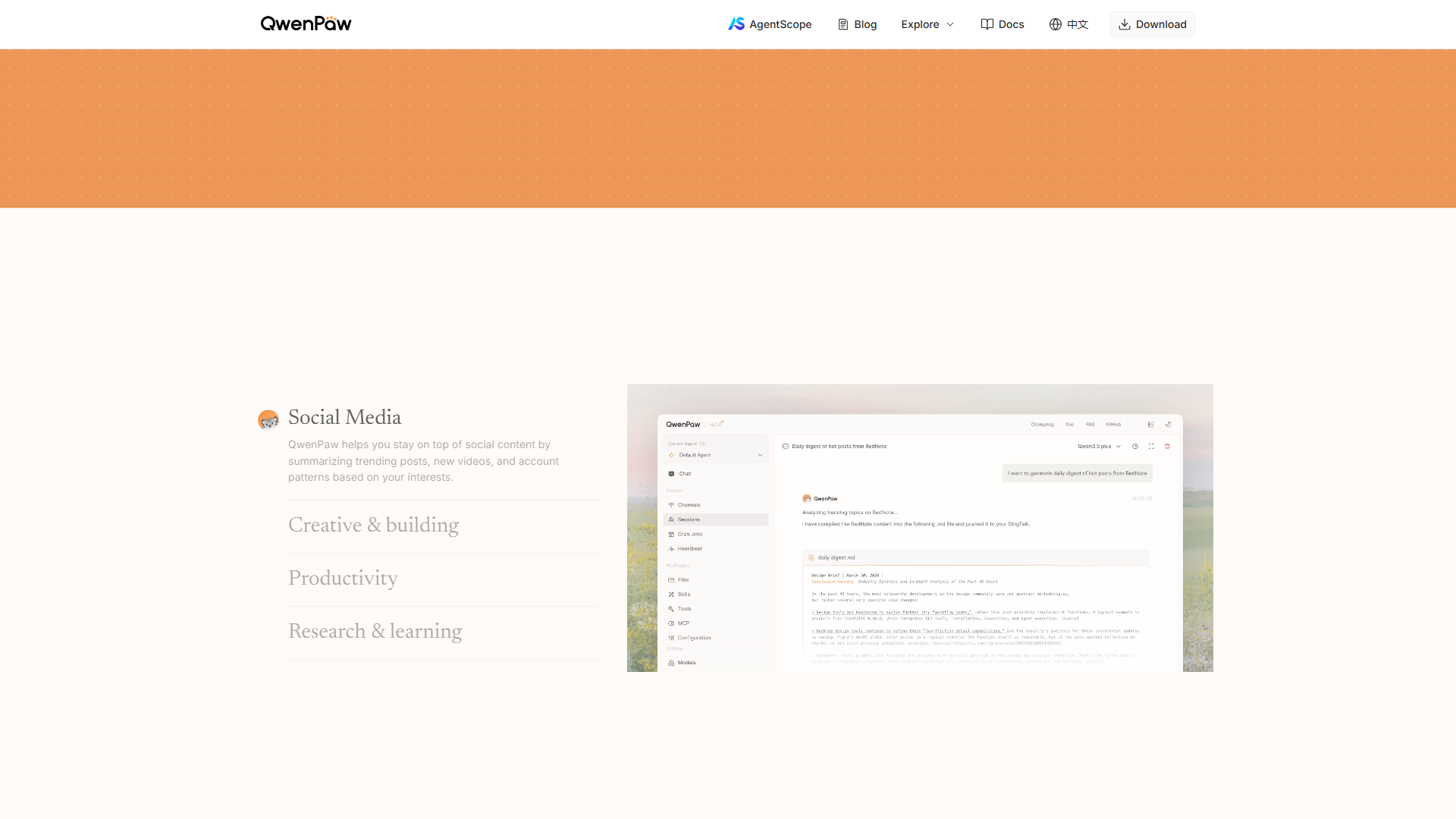This screenshot has width=1456, height=819.
Task: Expand the Research & learning section
Action: (375, 631)
